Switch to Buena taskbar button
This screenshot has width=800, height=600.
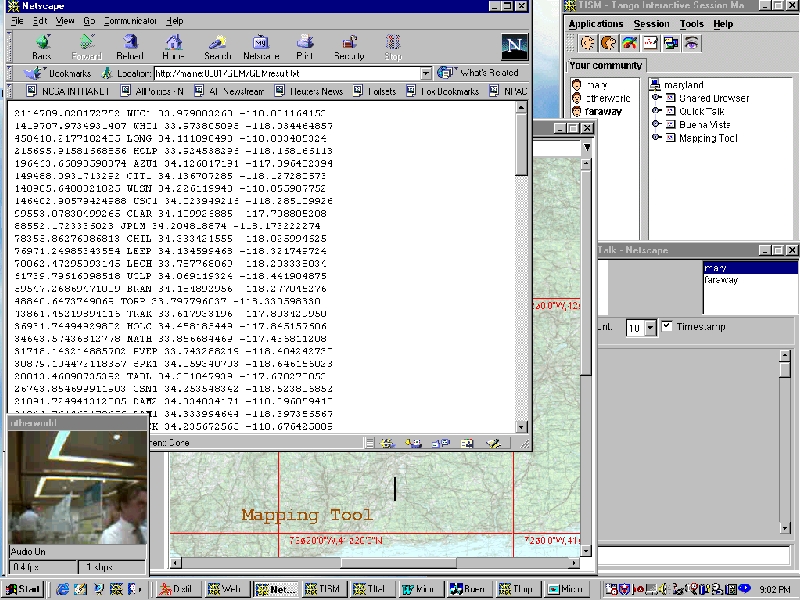(x=468, y=589)
